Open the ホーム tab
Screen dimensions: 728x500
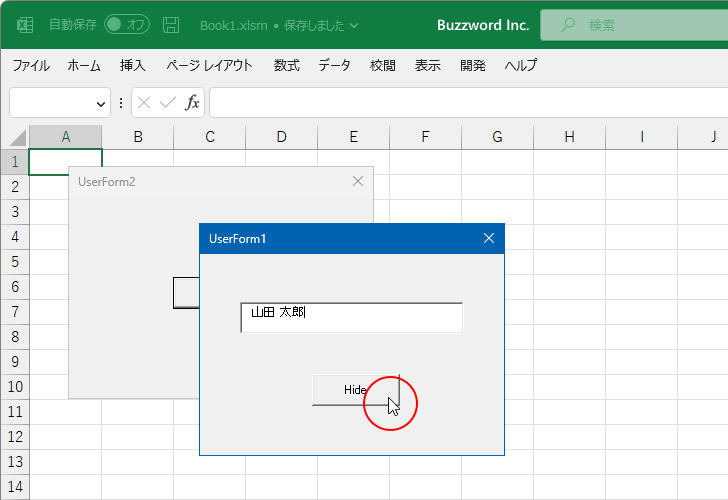point(84,65)
